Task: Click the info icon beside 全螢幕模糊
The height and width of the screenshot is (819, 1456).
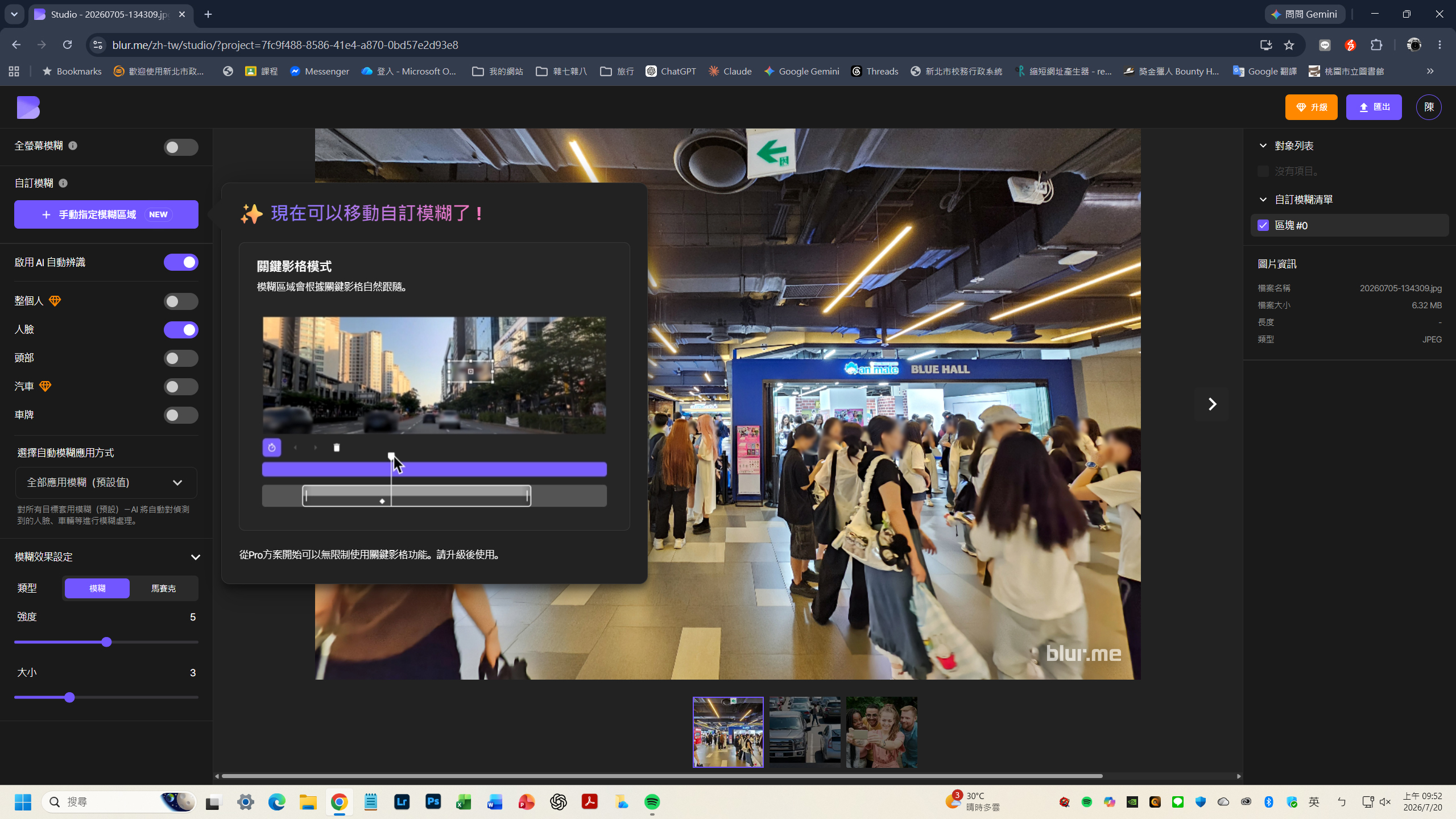Action: (73, 146)
